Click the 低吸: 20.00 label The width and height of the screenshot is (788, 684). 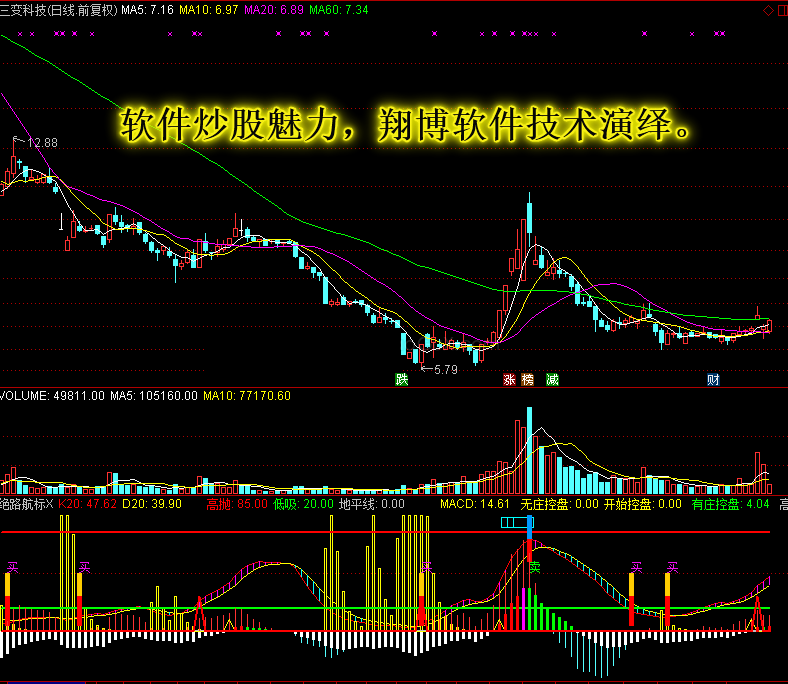[x=303, y=504]
